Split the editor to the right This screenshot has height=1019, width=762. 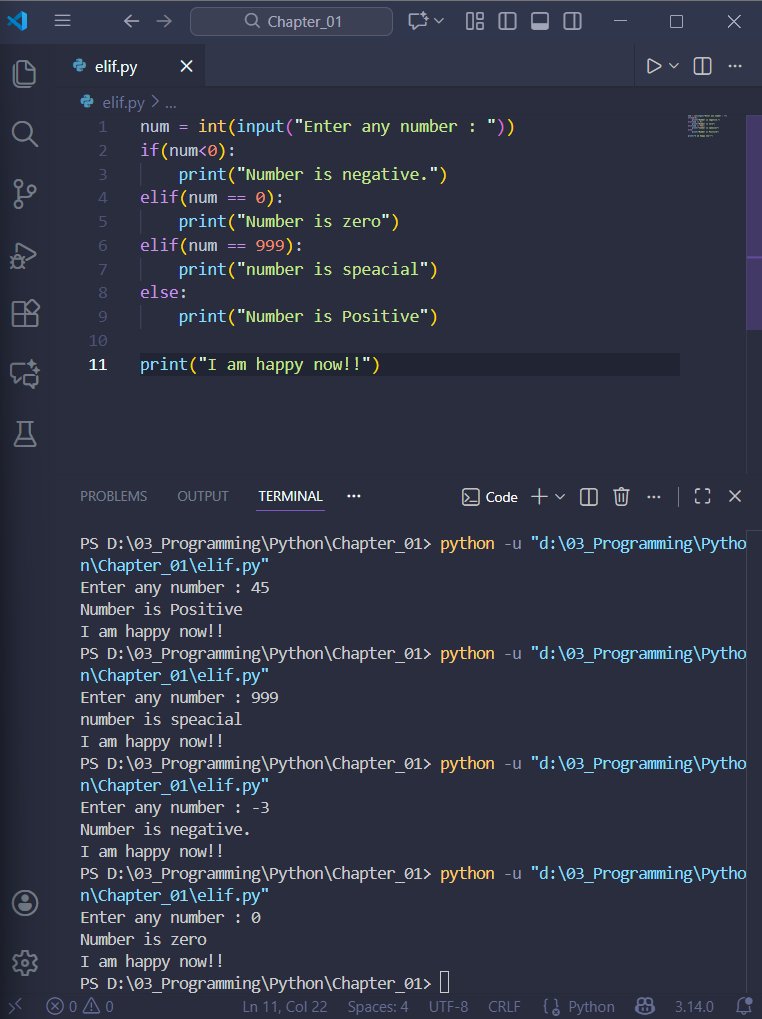[702, 66]
